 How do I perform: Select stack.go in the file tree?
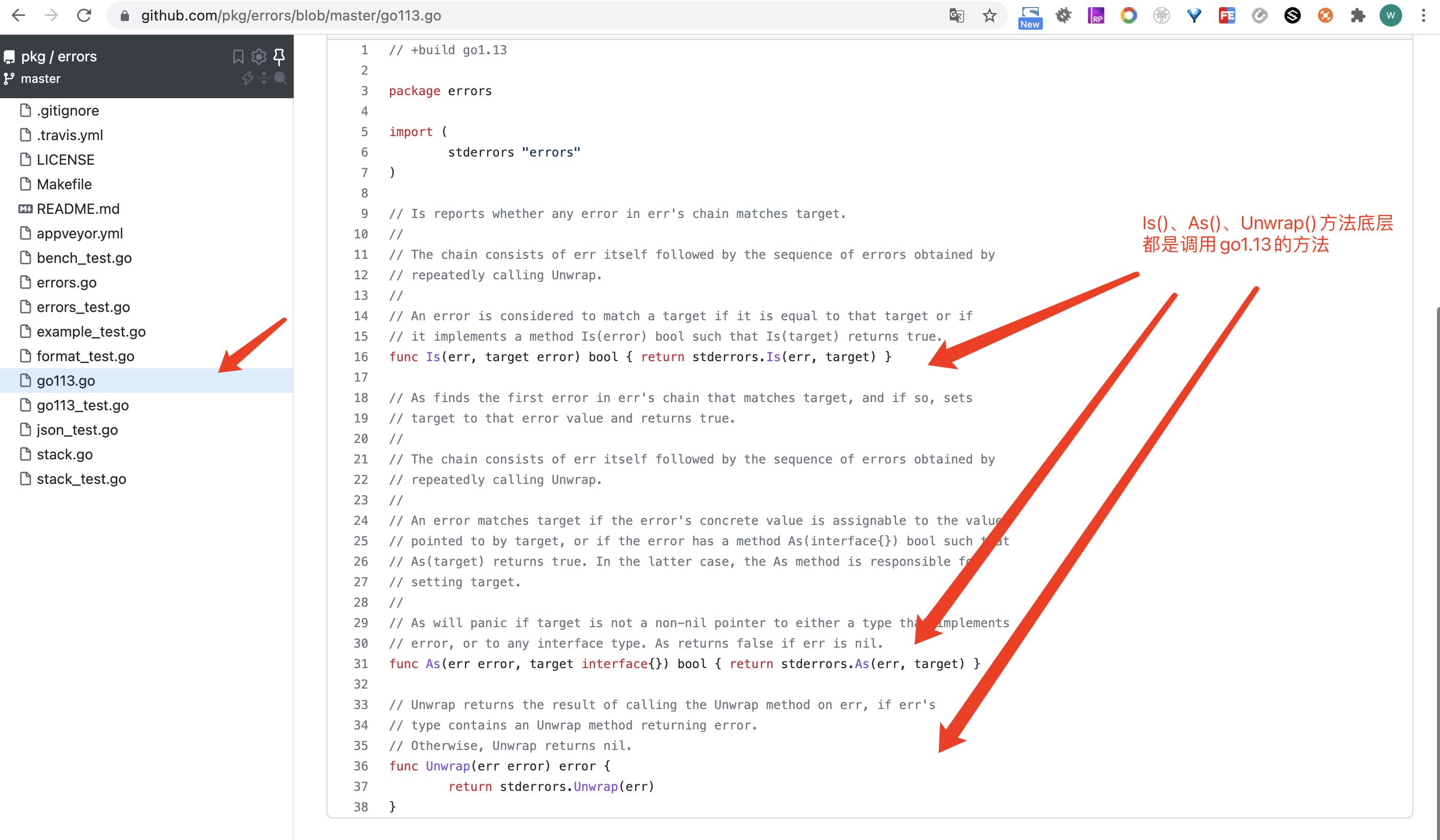coord(64,454)
